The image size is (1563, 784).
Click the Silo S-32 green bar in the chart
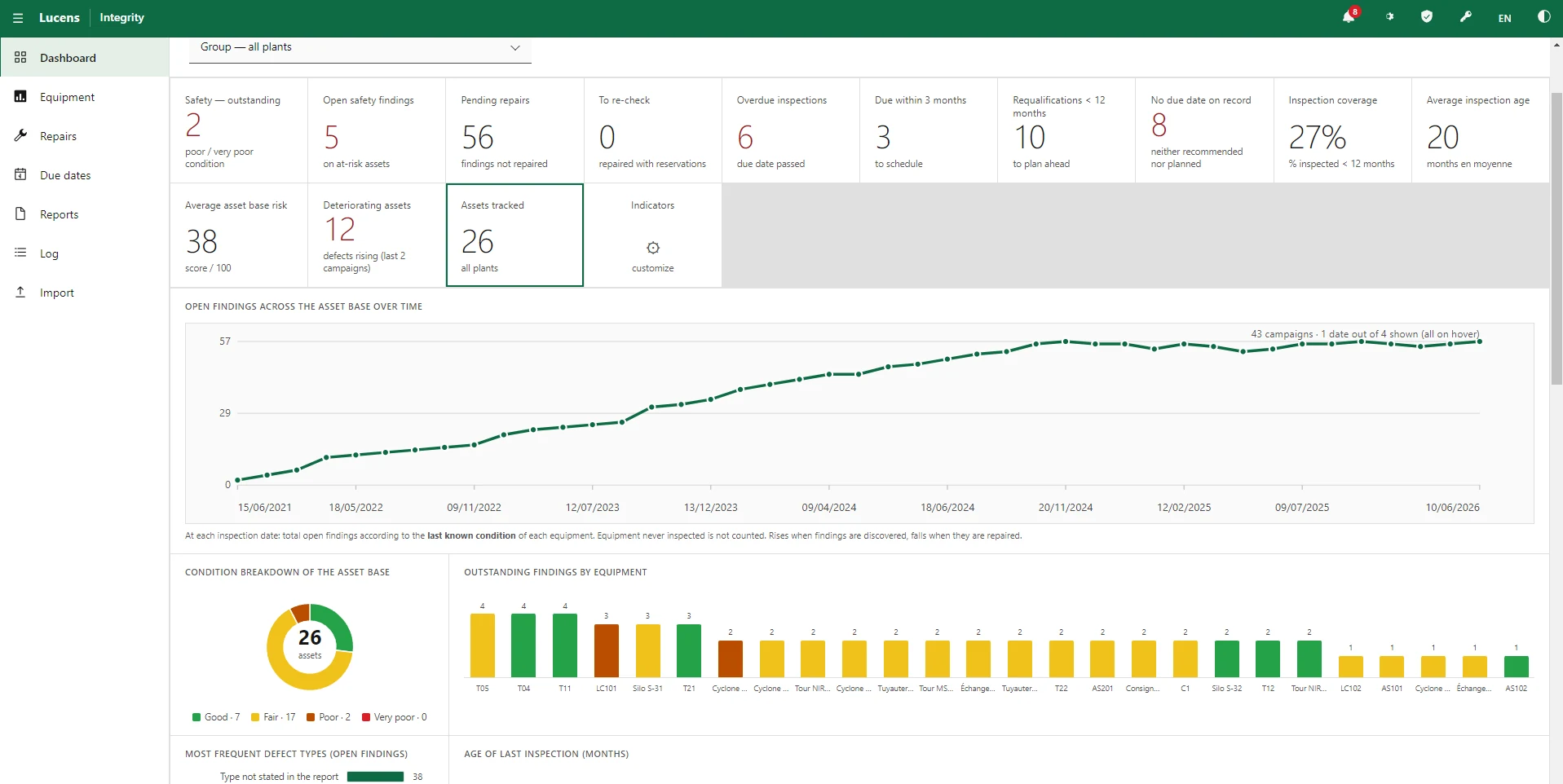1226,658
